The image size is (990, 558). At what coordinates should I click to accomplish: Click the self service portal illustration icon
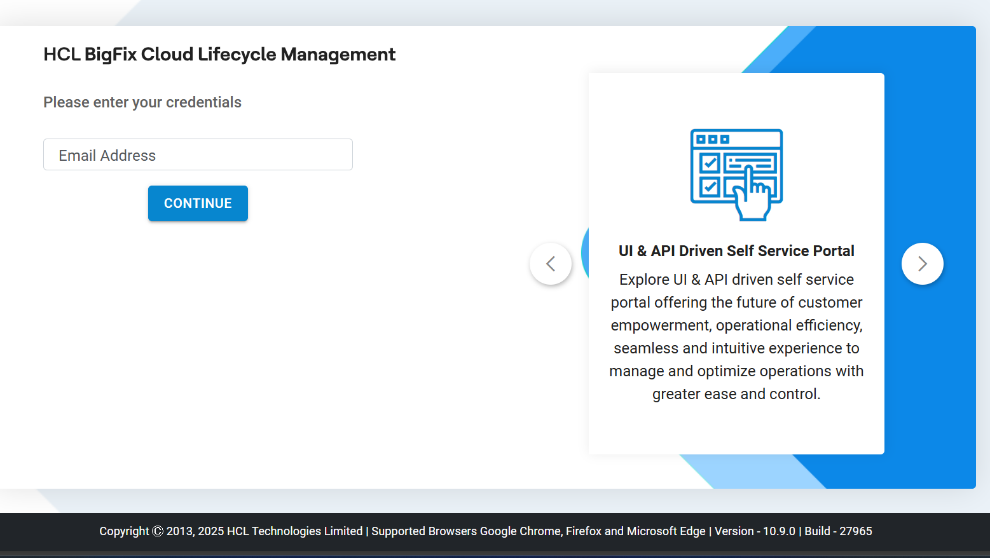tap(736, 175)
